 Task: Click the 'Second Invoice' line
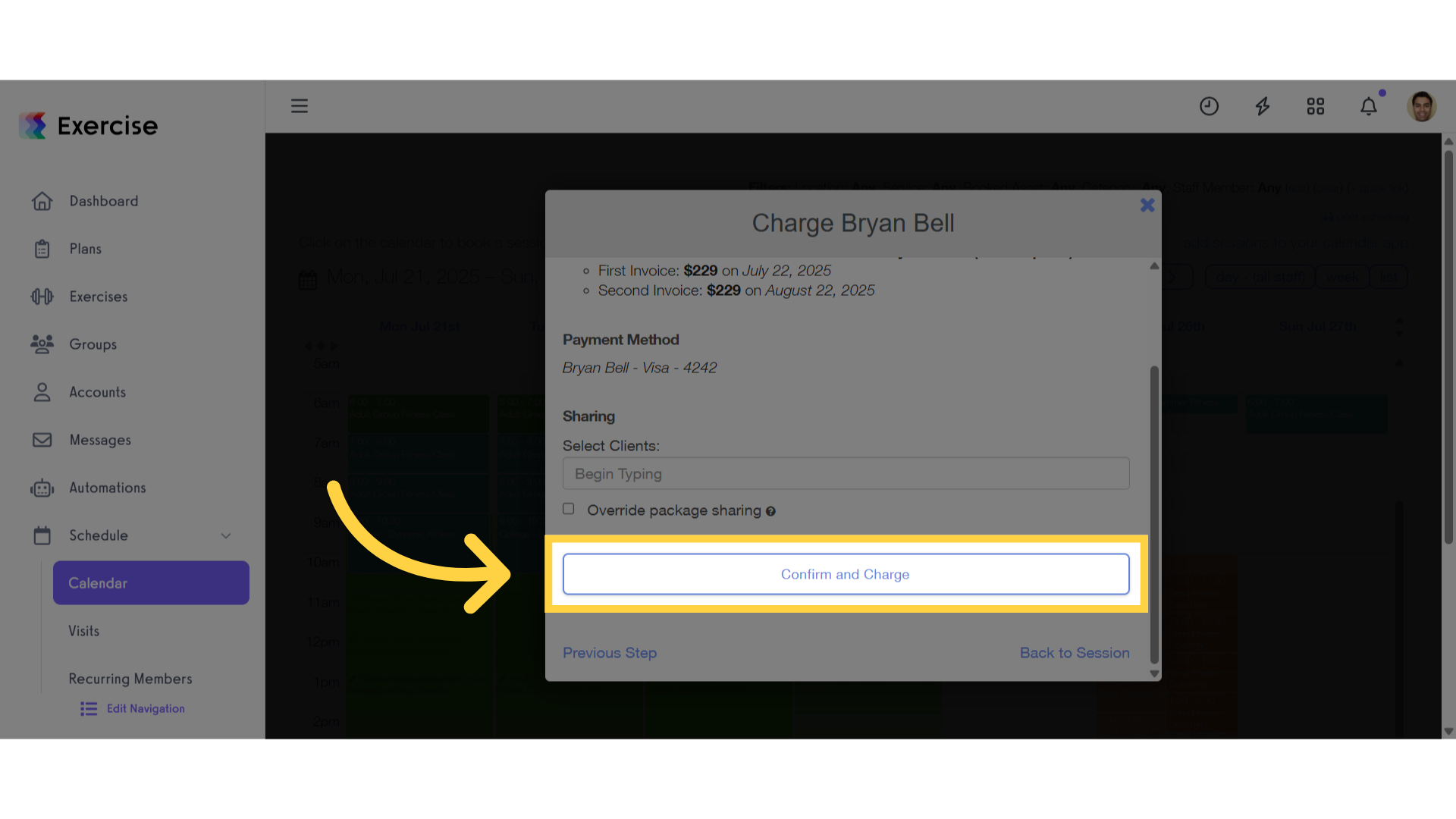(736, 290)
